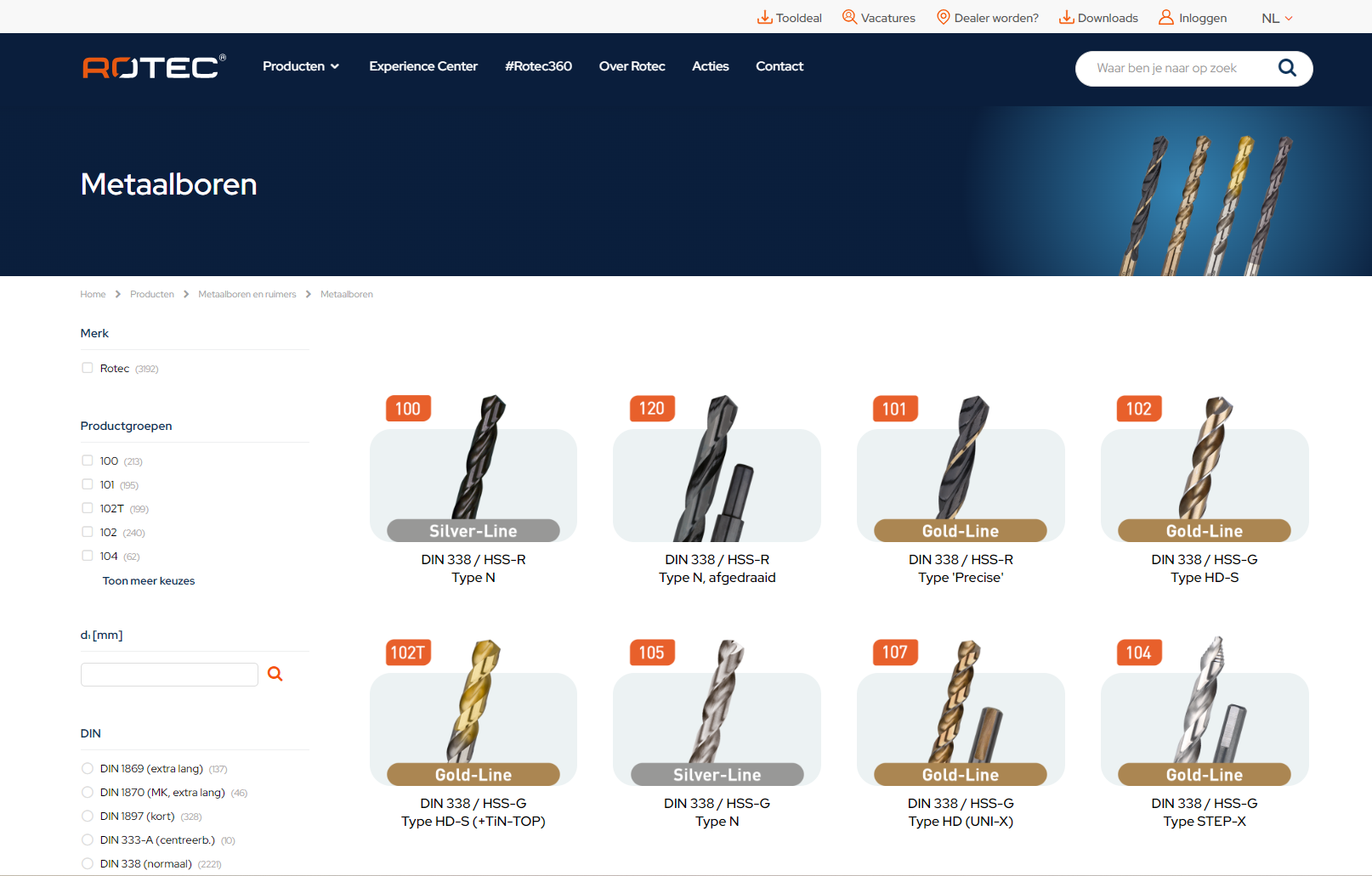Select the DIN 1897 (kort) radio button
Screen dimensions: 1372x876
(x=88, y=816)
